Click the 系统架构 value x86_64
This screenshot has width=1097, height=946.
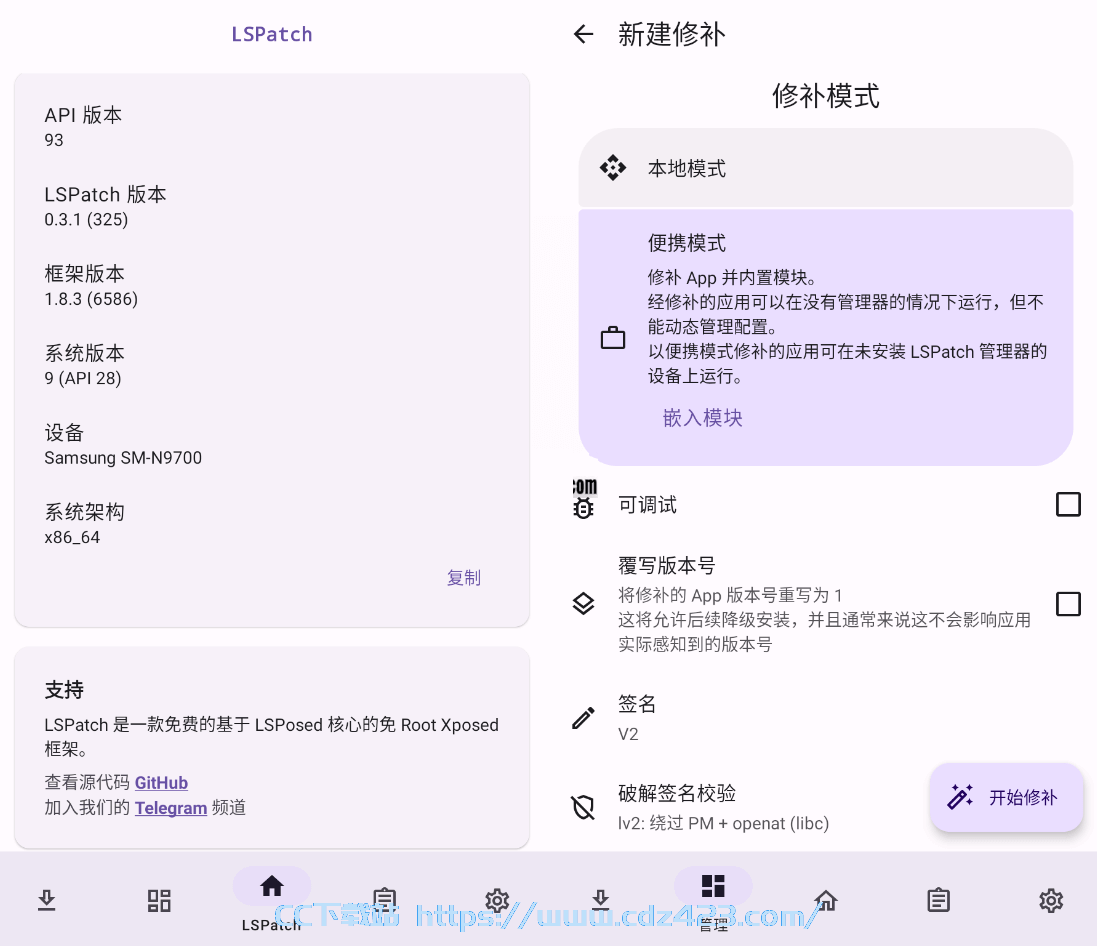pyautogui.click(x=72, y=537)
